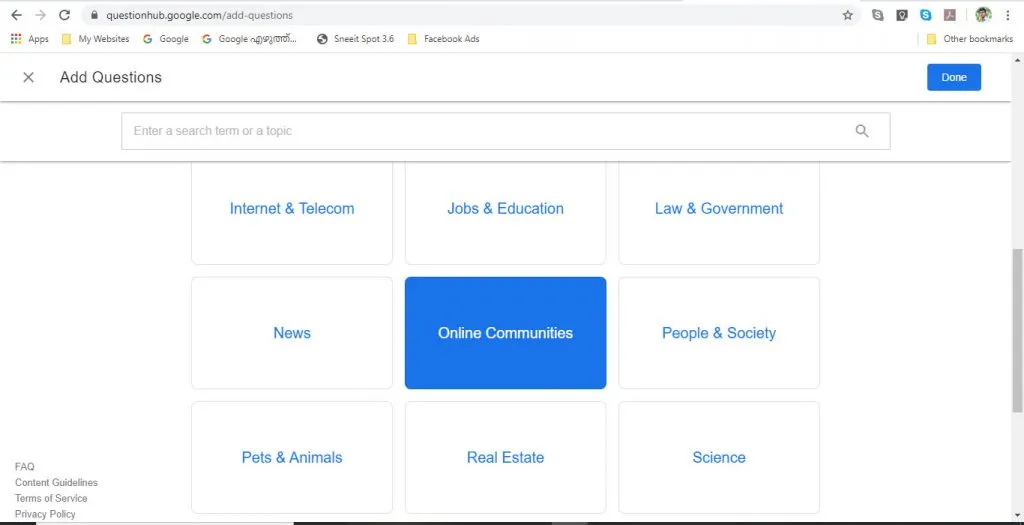Click the highlighted Online Communities card
The image size is (1024, 525).
pos(505,333)
